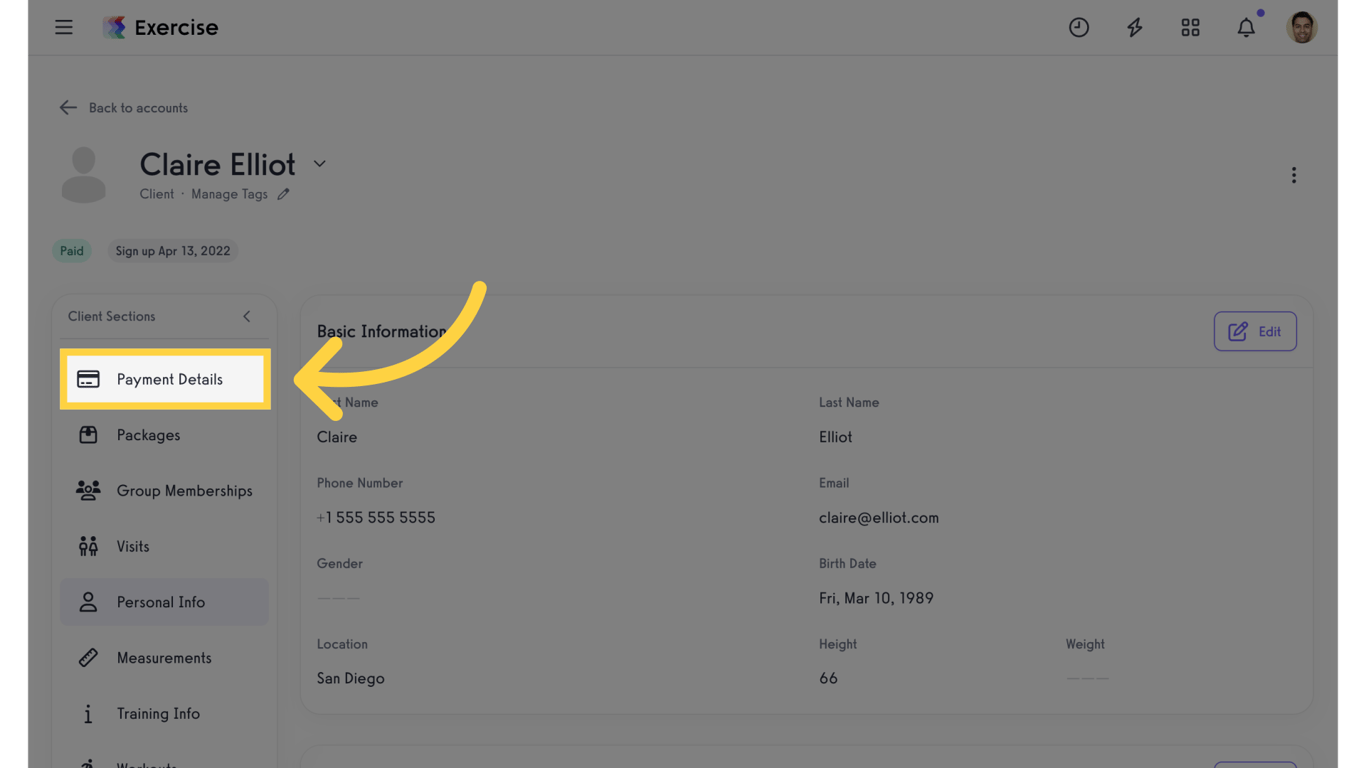Open the apps grid icon
Screen dimensions: 1366x768
coord(1190,27)
